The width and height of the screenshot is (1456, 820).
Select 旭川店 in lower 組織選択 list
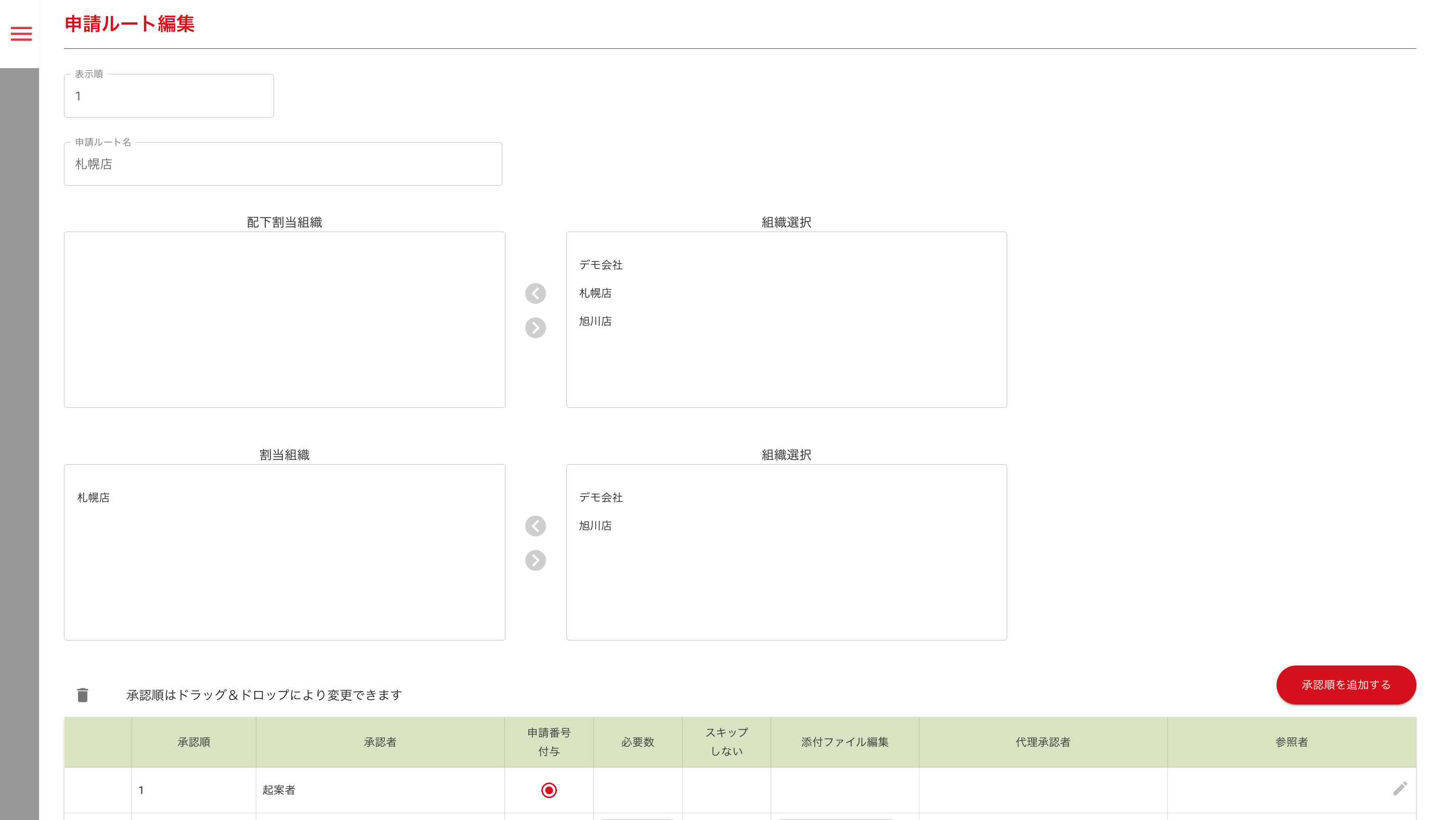pyautogui.click(x=594, y=526)
